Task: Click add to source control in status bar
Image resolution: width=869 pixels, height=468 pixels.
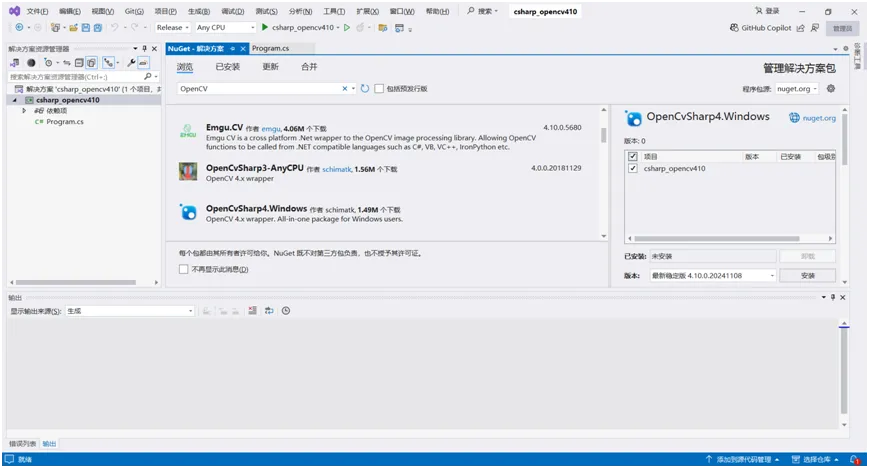Action: click(x=743, y=459)
